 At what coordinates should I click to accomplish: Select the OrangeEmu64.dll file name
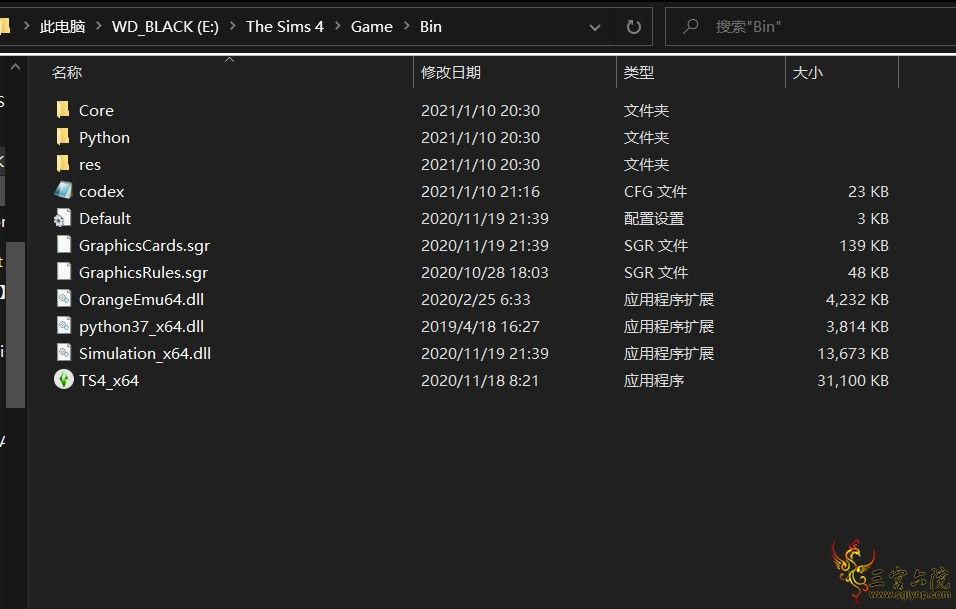click(x=141, y=299)
